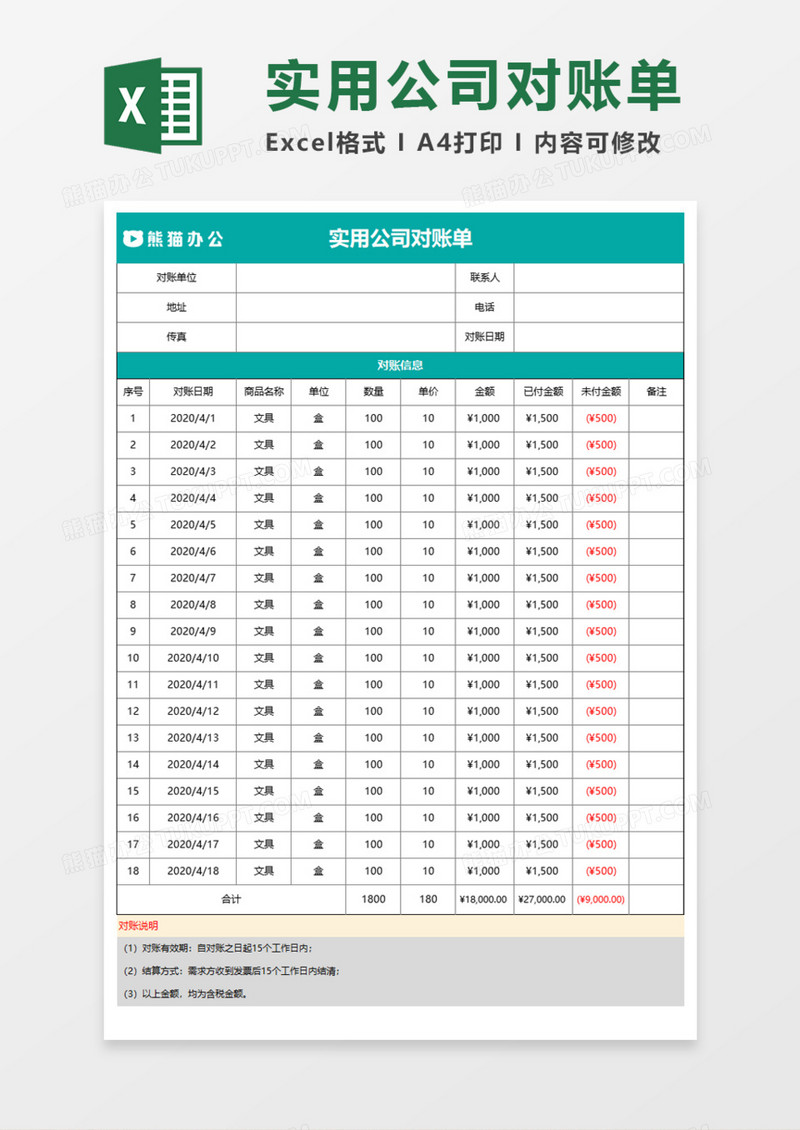Screen dimensions: 800x1130
Task: Click the red (¥500) in the 2020/4/15 row
Action: 601,791
